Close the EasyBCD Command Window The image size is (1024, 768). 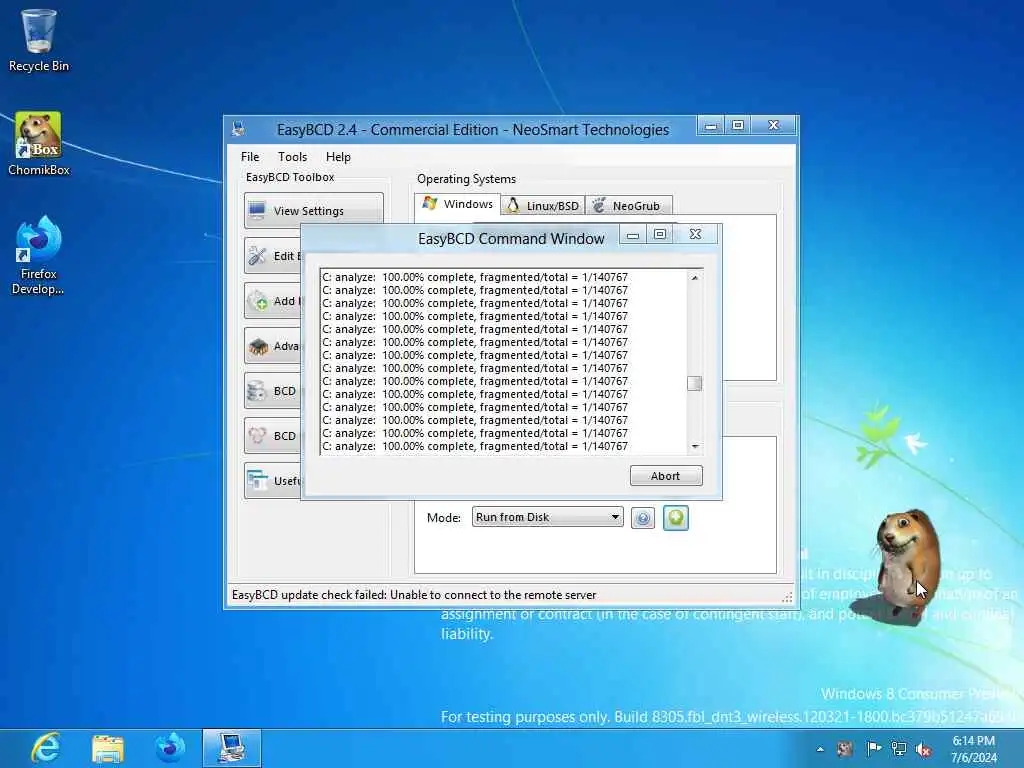(696, 234)
